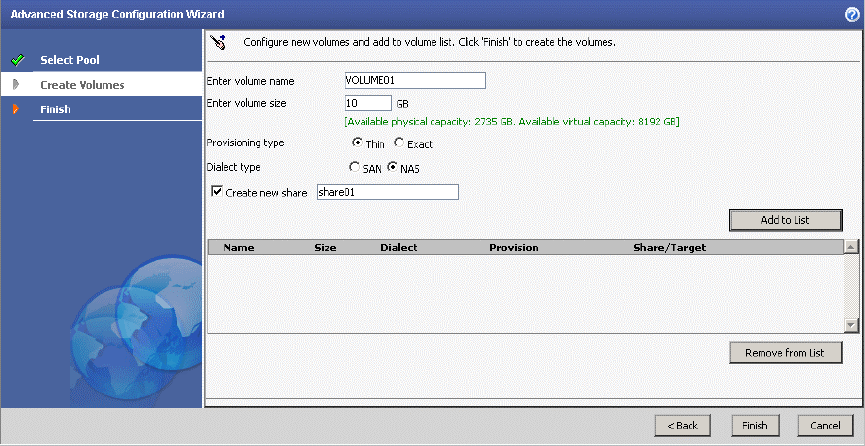The image size is (865, 446).
Task: Uncheck the Create new share checkbox
Action: (216, 192)
